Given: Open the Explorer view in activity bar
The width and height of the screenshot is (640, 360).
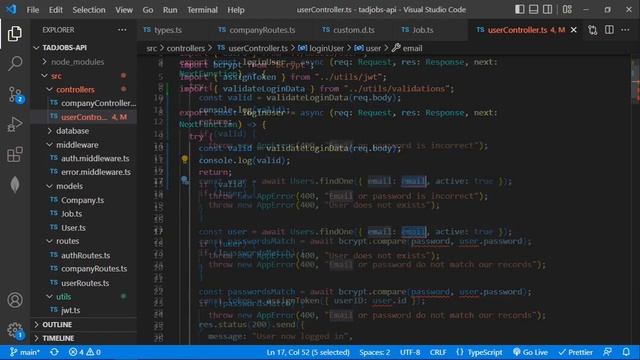Looking at the screenshot, I should (15, 33).
